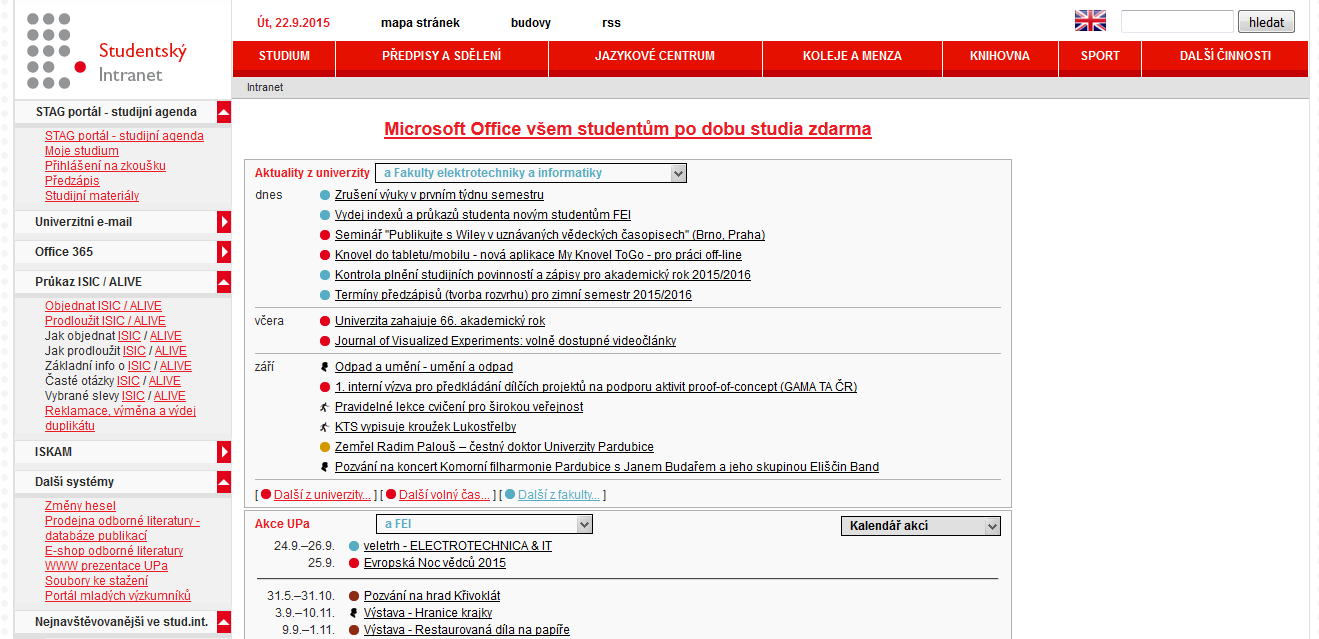Open Prodloužit ISIC / ALIVE link
This screenshot has width=1319, height=639.
tap(105, 321)
